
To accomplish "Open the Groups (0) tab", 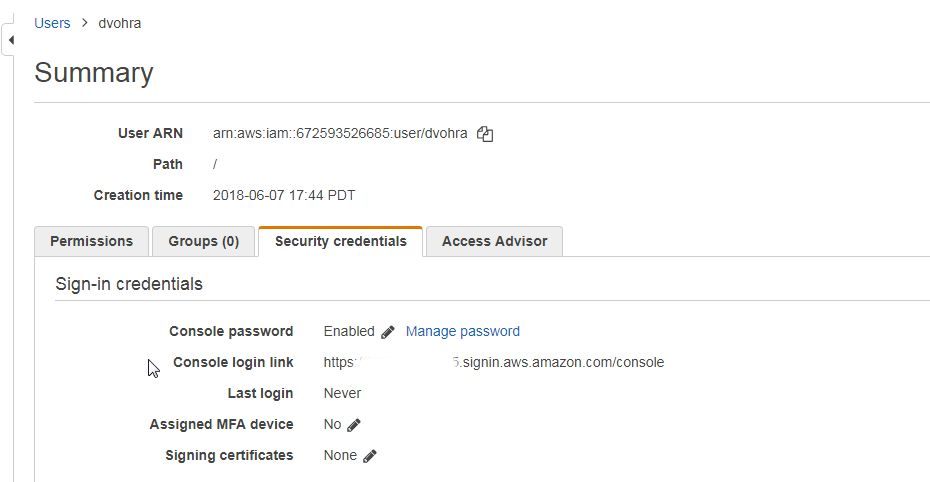I will coord(203,241).
